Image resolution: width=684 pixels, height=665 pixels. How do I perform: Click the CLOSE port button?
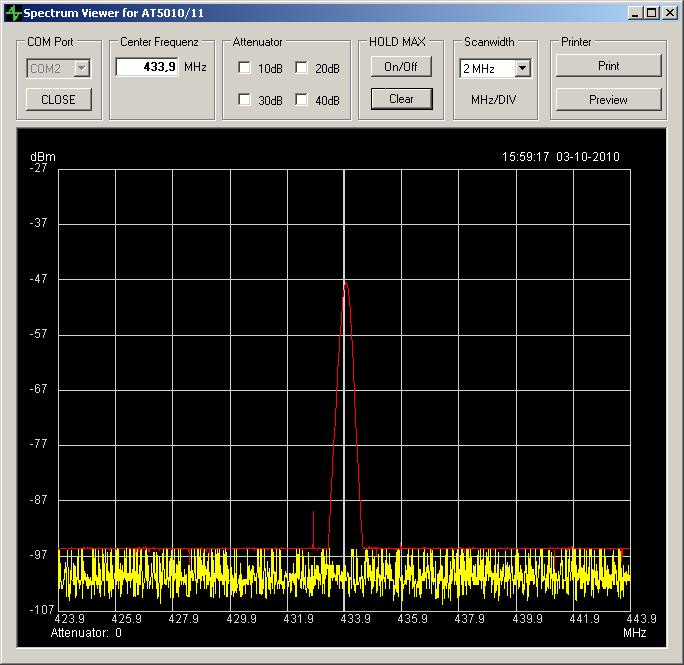click(x=58, y=99)
